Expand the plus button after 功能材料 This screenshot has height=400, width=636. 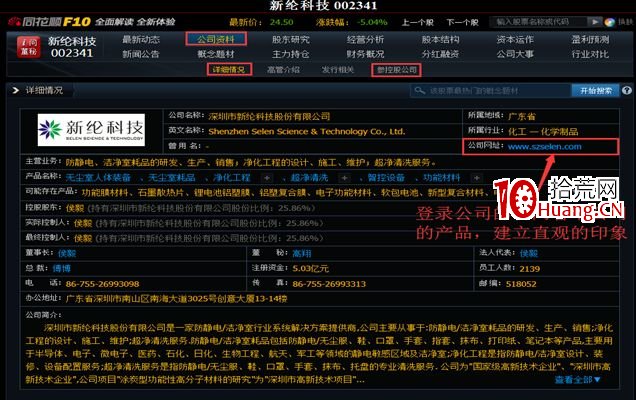pos(477,178)
